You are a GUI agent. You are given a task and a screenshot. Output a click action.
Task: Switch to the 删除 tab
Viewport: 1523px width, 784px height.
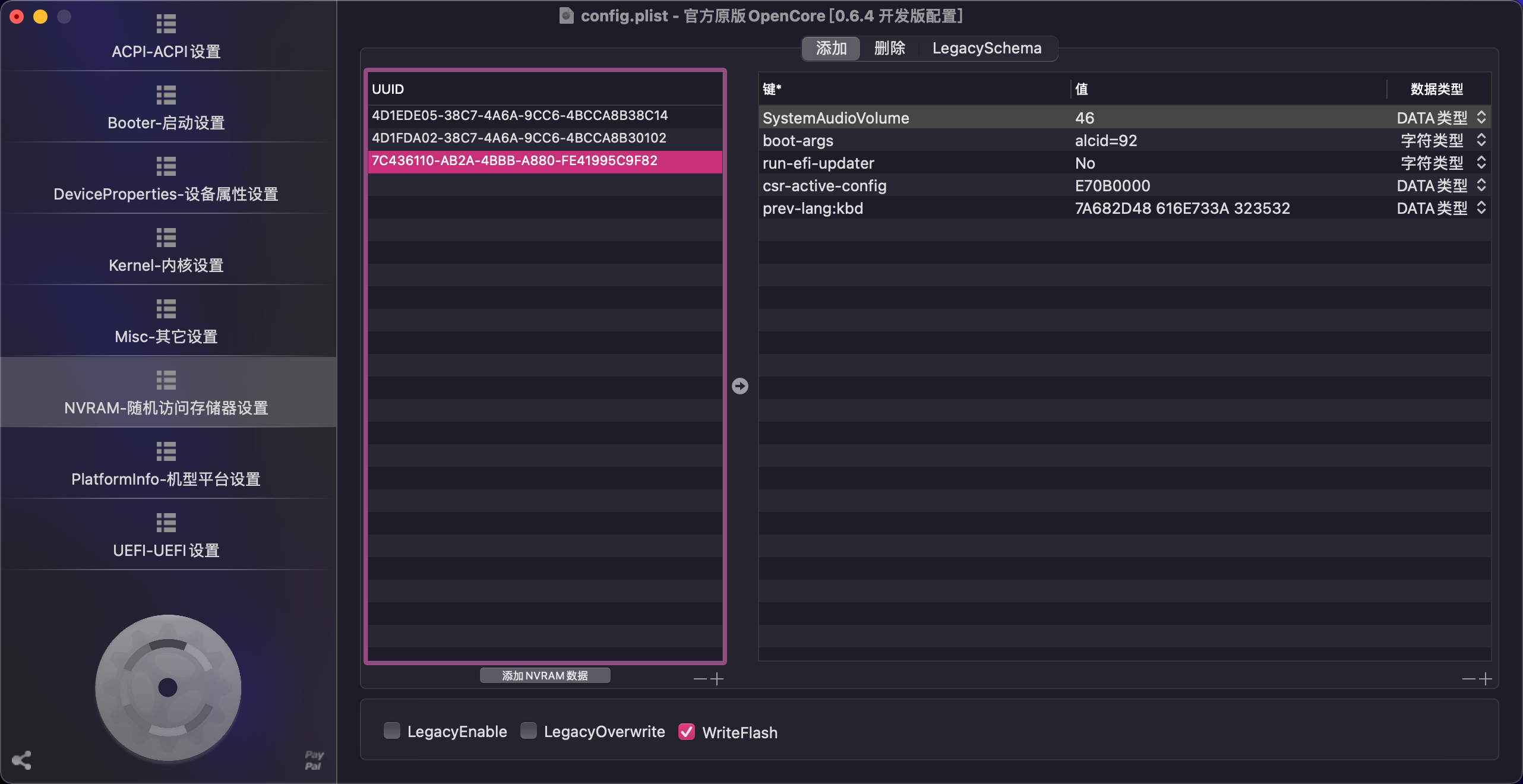(x=889, y=49)
